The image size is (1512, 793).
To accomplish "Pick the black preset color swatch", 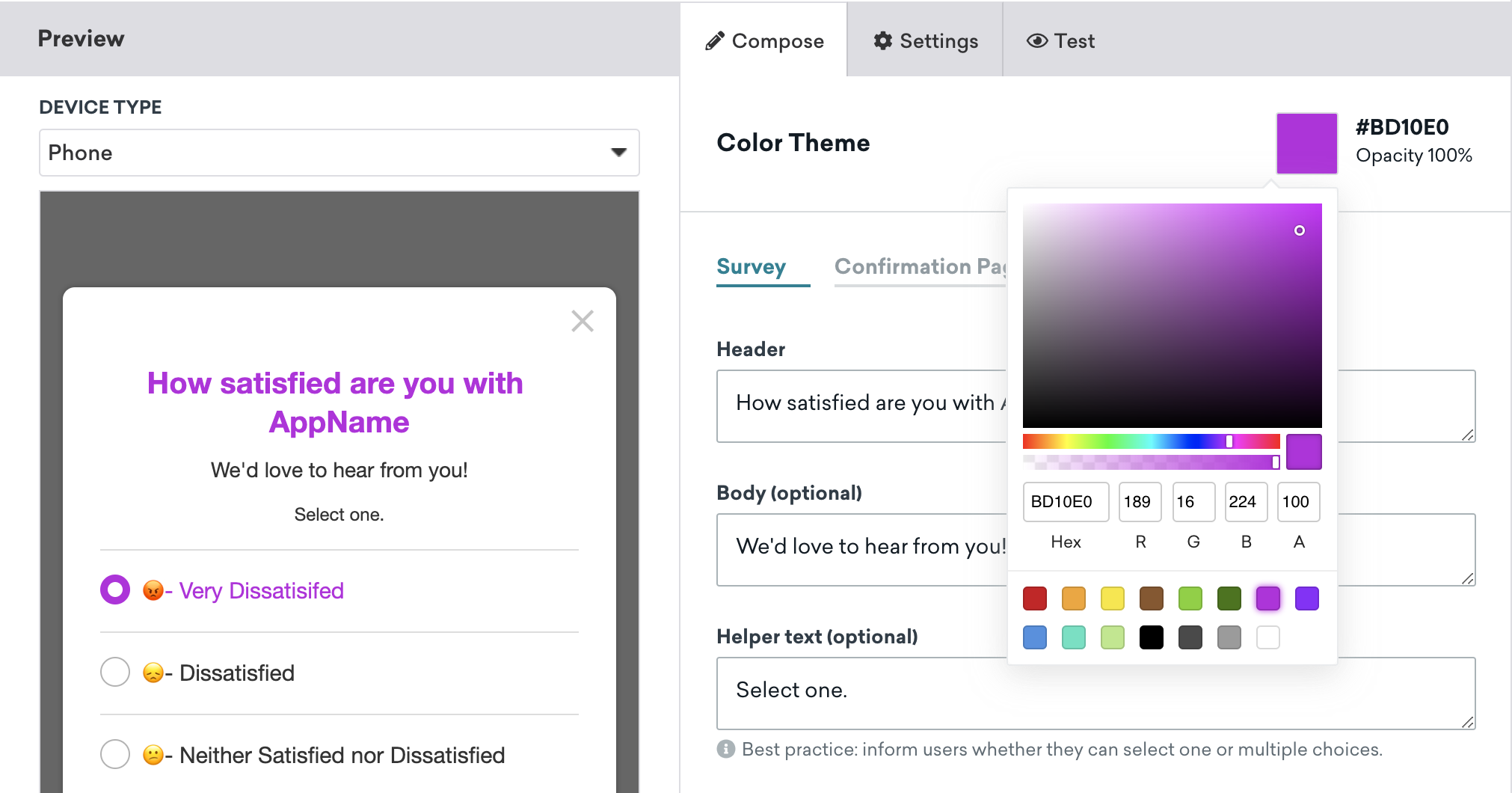I will 1152,637.
